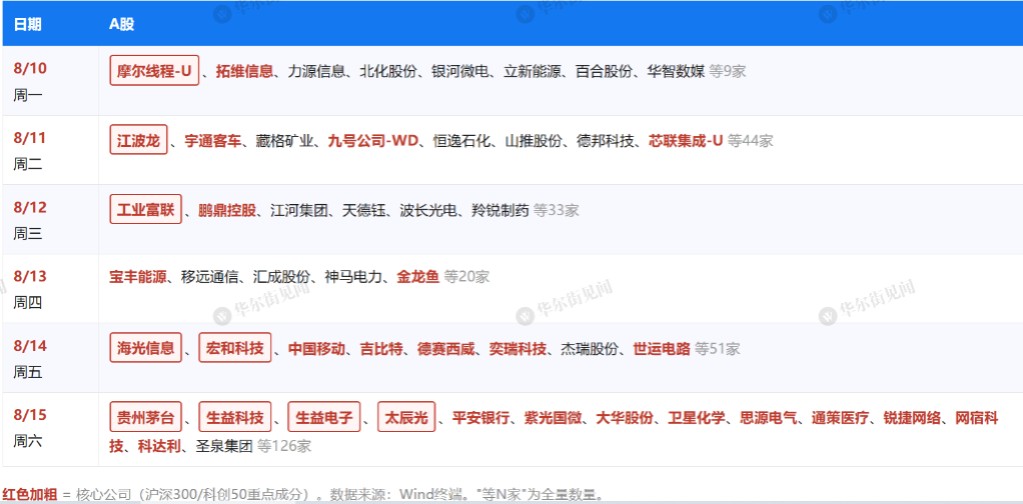1023x504 pixels.
Task: Select 卫星化学 stock name
Action: coord(696,418)
